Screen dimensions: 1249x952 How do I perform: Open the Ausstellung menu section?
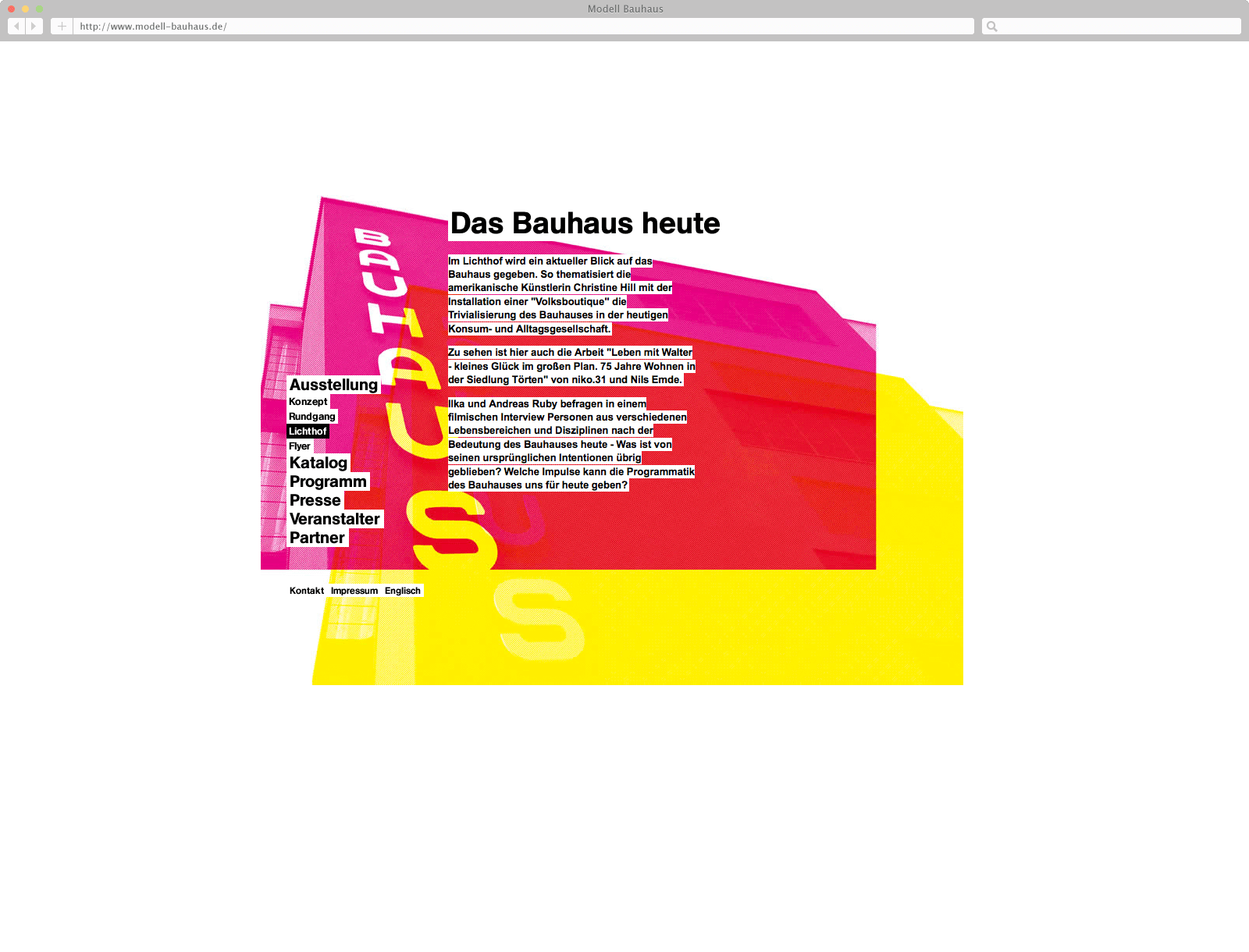click(333, 385)
